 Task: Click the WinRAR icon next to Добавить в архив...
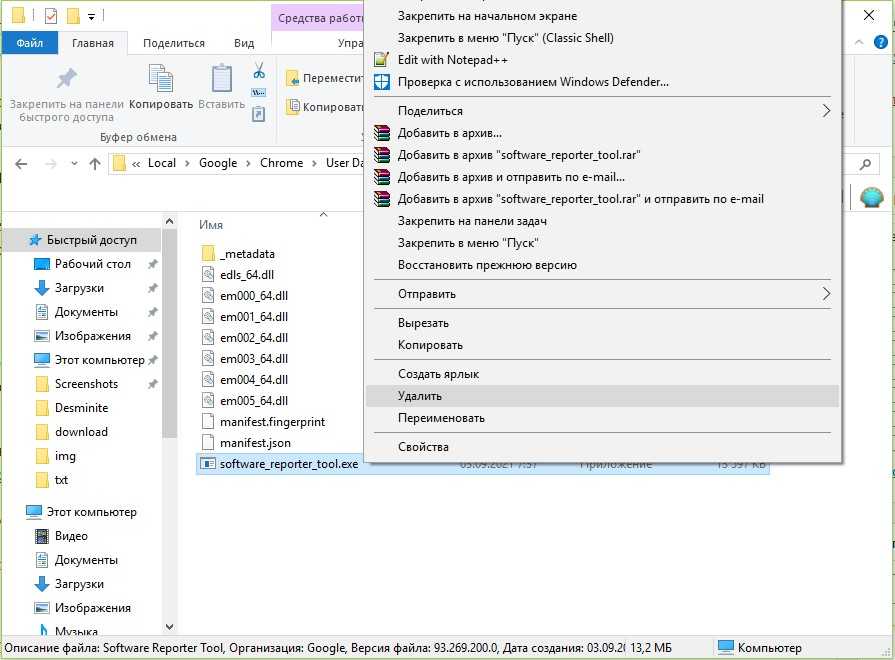pyautogui.click(x=381, y=133)
